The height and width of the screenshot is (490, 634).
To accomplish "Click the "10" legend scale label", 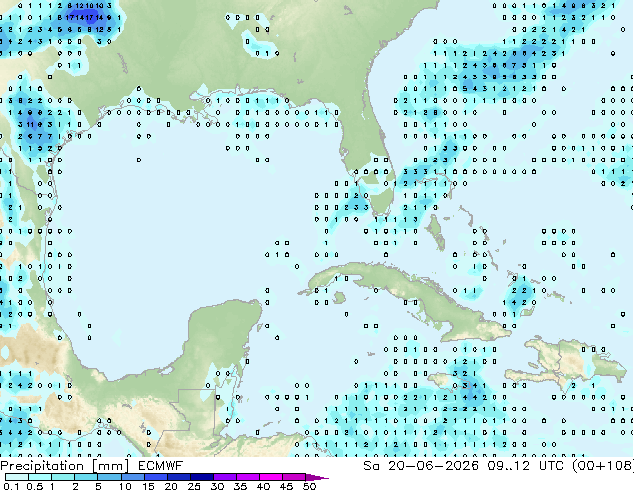I will [x=125, y=486].
